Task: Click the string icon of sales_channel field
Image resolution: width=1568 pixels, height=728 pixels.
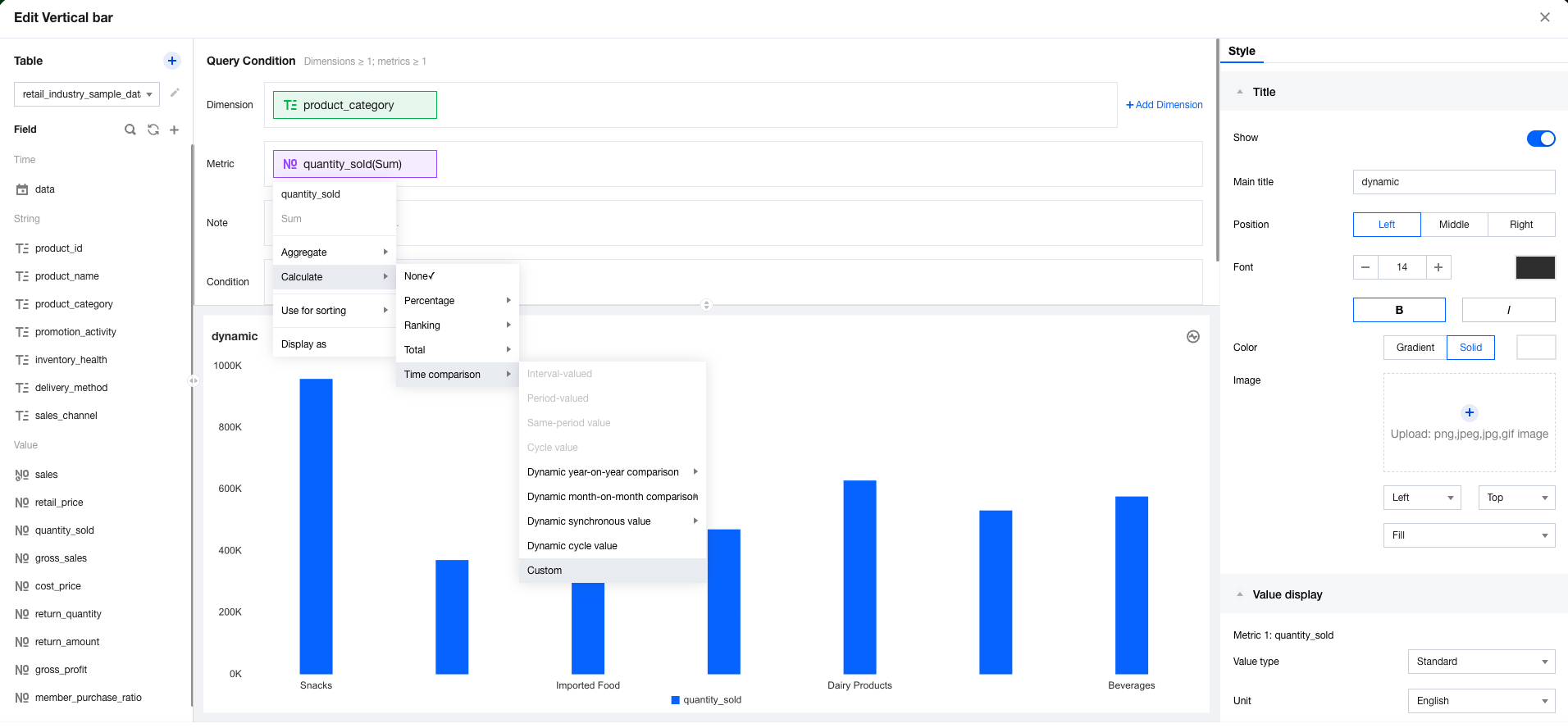Action: pos(22,416)
